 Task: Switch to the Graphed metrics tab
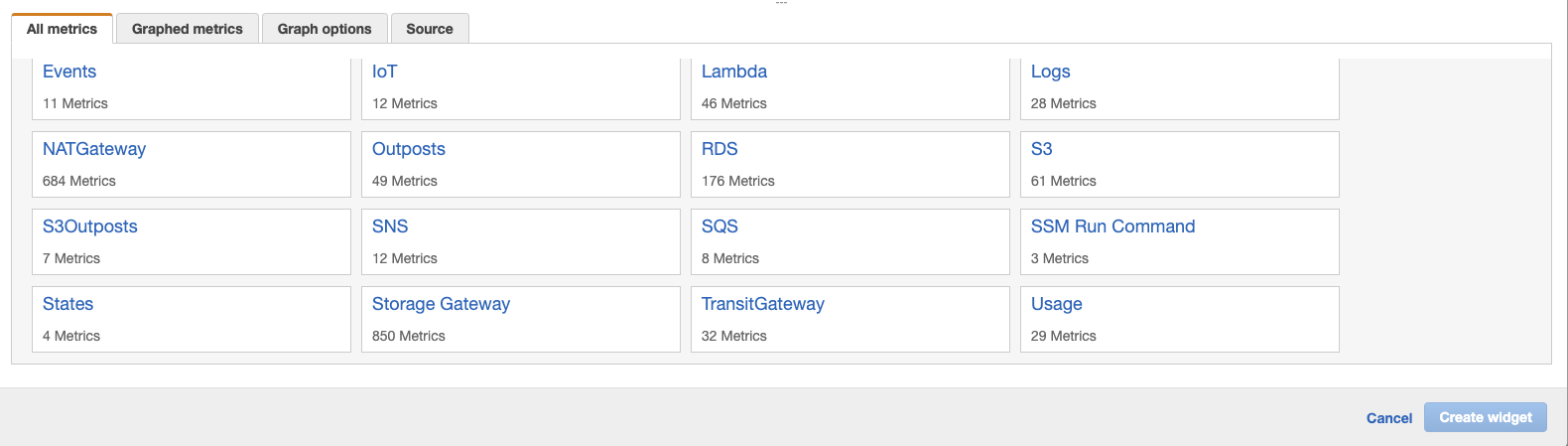click(x=187, y=29)
